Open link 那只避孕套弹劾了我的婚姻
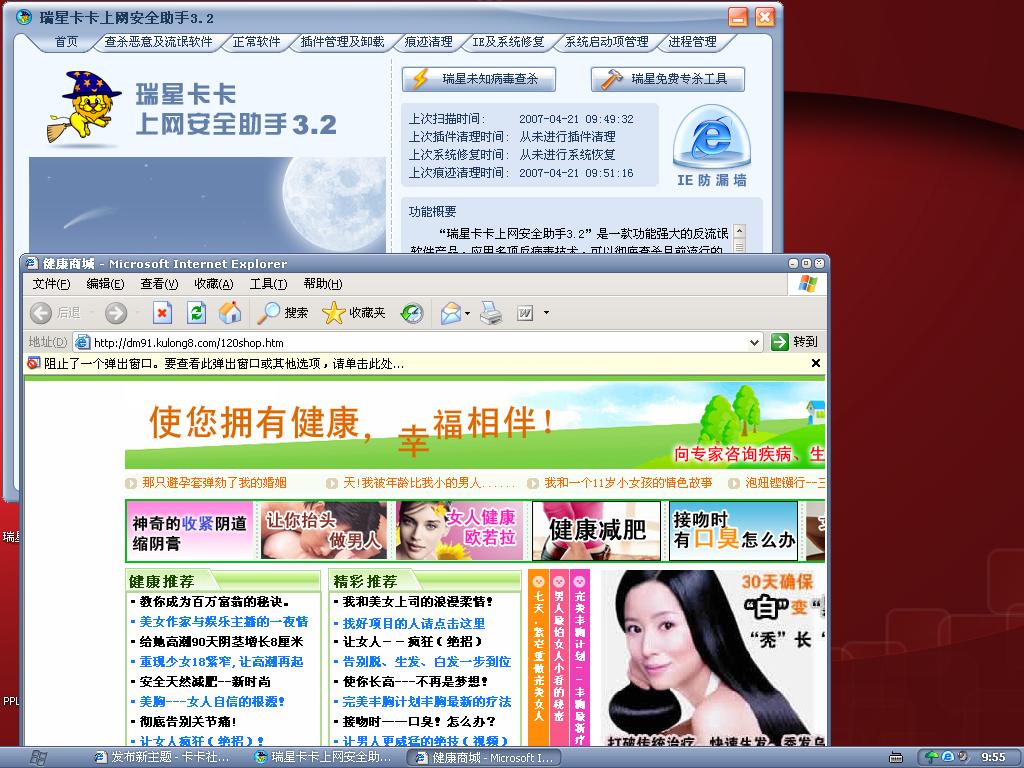The width and height of the screenshot is (1024, 768). point(214,483)
